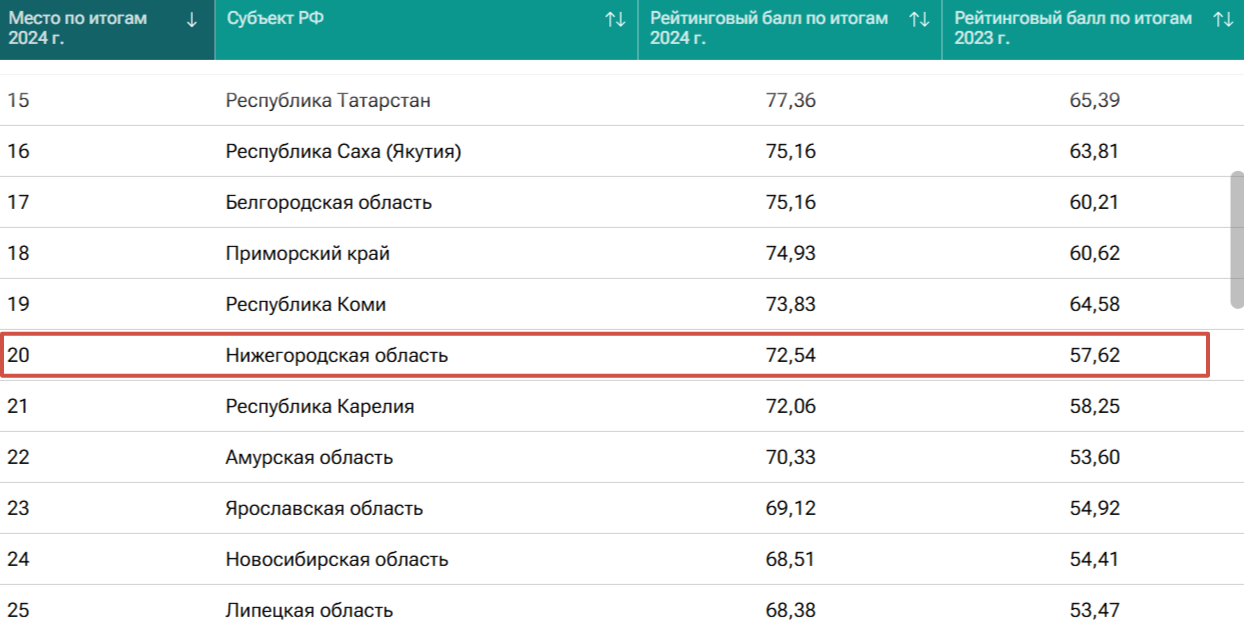Click the 72,54 score value for 2024

pyautogui.click(x=790, y=356)
